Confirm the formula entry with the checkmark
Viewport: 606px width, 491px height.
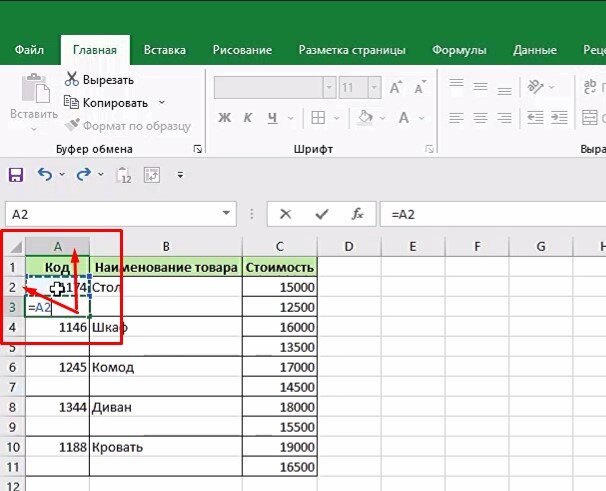point(322,214)
